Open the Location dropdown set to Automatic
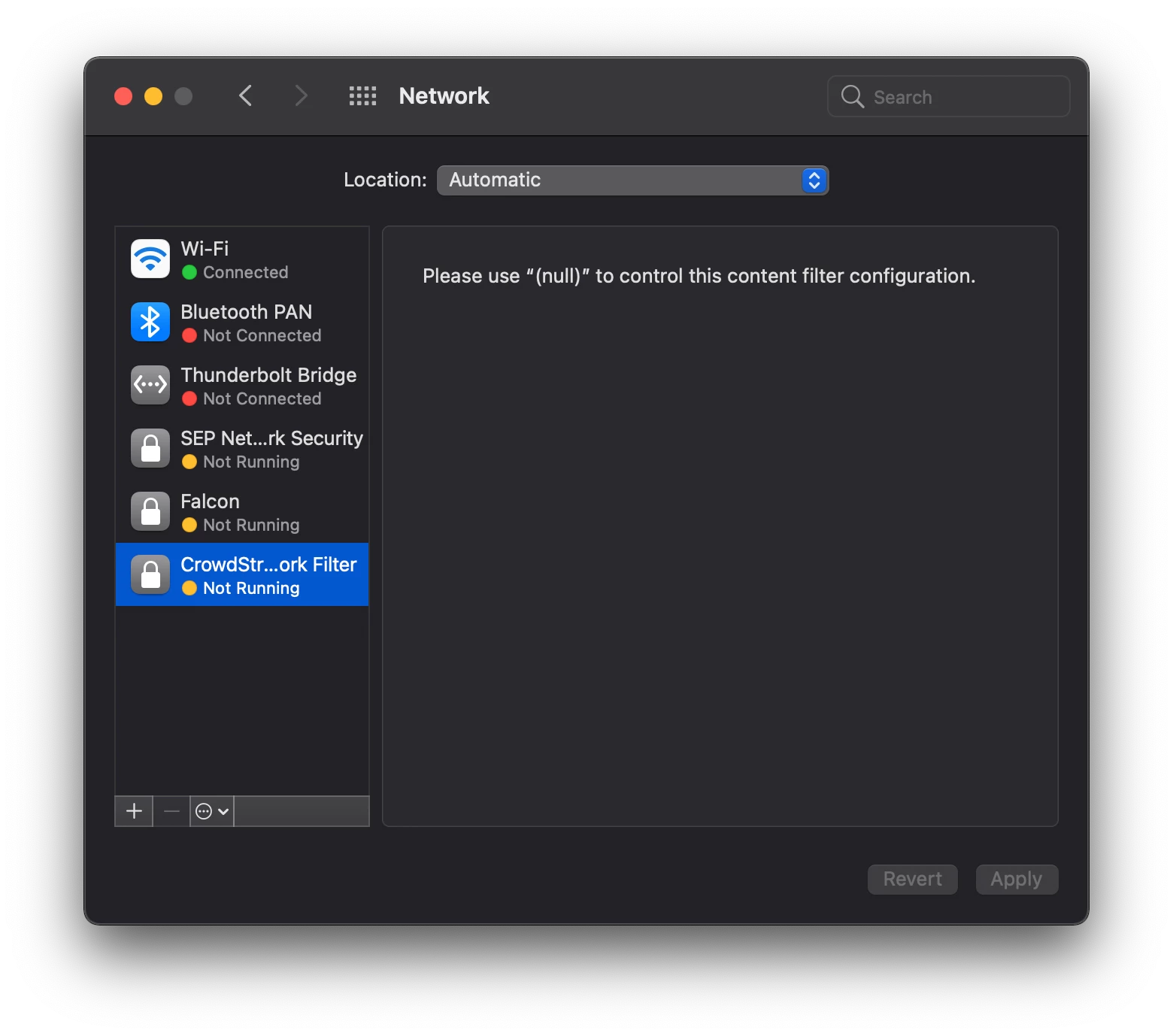 click(x=632, y=180)
